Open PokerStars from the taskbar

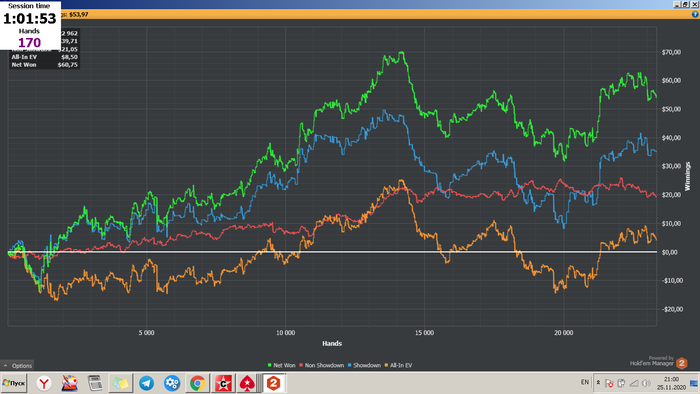247,383
